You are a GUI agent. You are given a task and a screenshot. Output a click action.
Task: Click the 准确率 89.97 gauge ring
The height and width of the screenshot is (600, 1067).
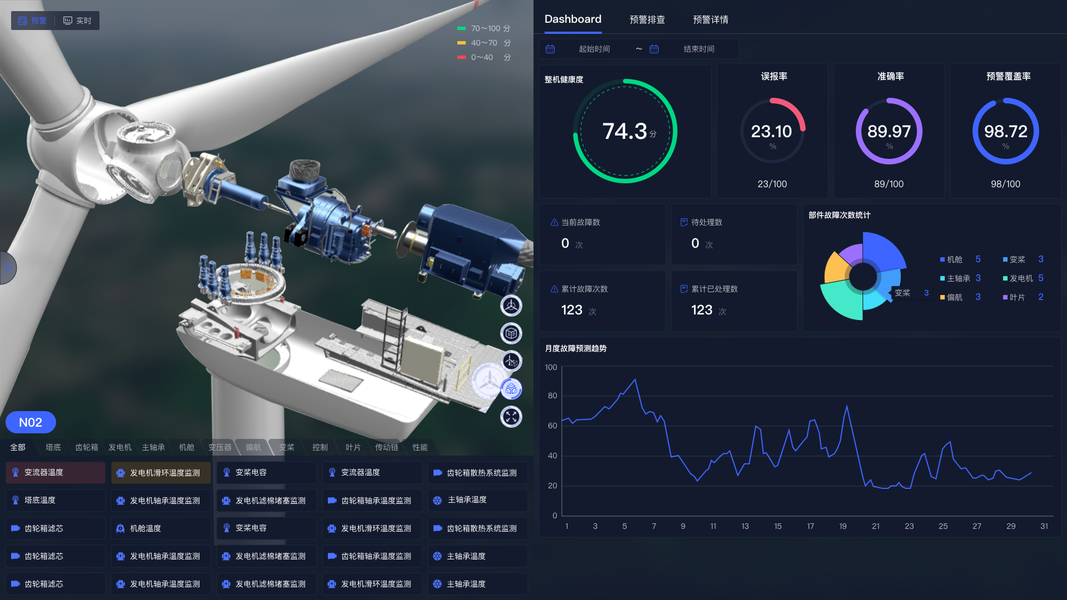pos(889,131)
